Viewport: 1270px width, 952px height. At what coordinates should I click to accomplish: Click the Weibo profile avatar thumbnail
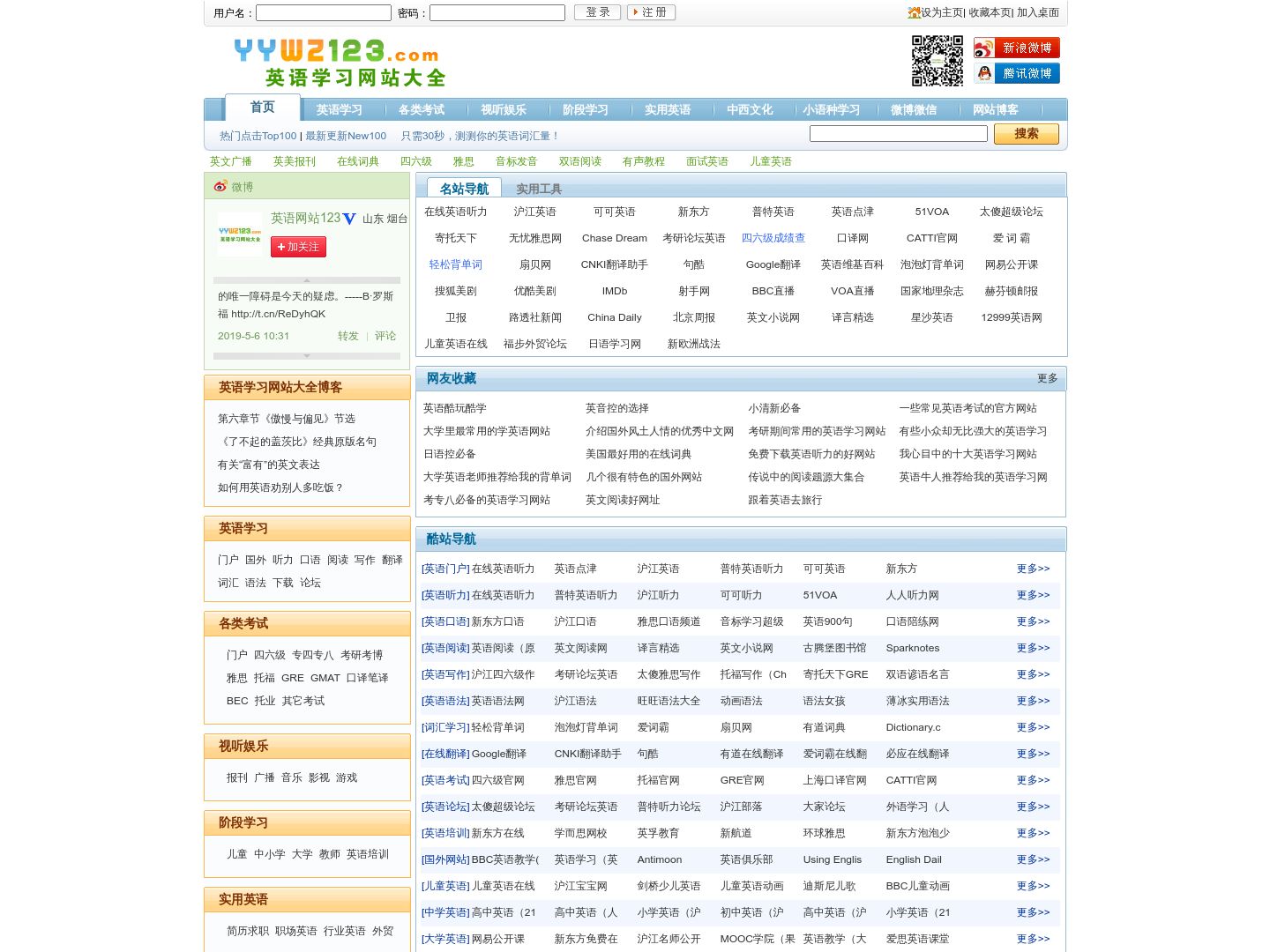point(240,234)
